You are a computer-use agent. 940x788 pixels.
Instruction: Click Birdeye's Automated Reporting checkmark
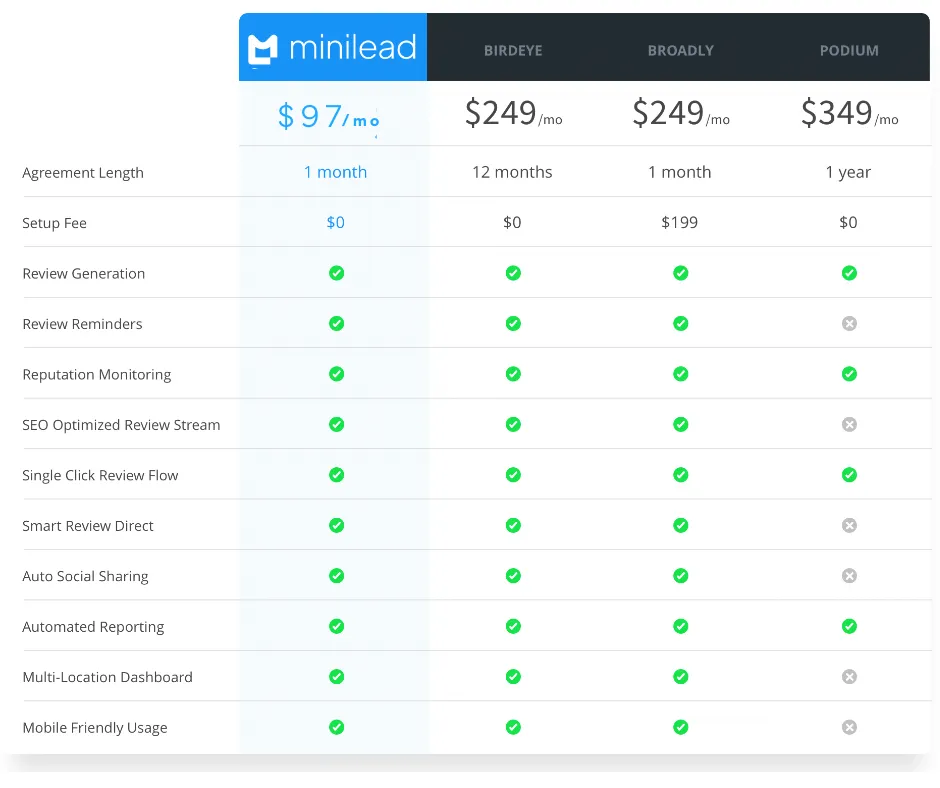513,625
